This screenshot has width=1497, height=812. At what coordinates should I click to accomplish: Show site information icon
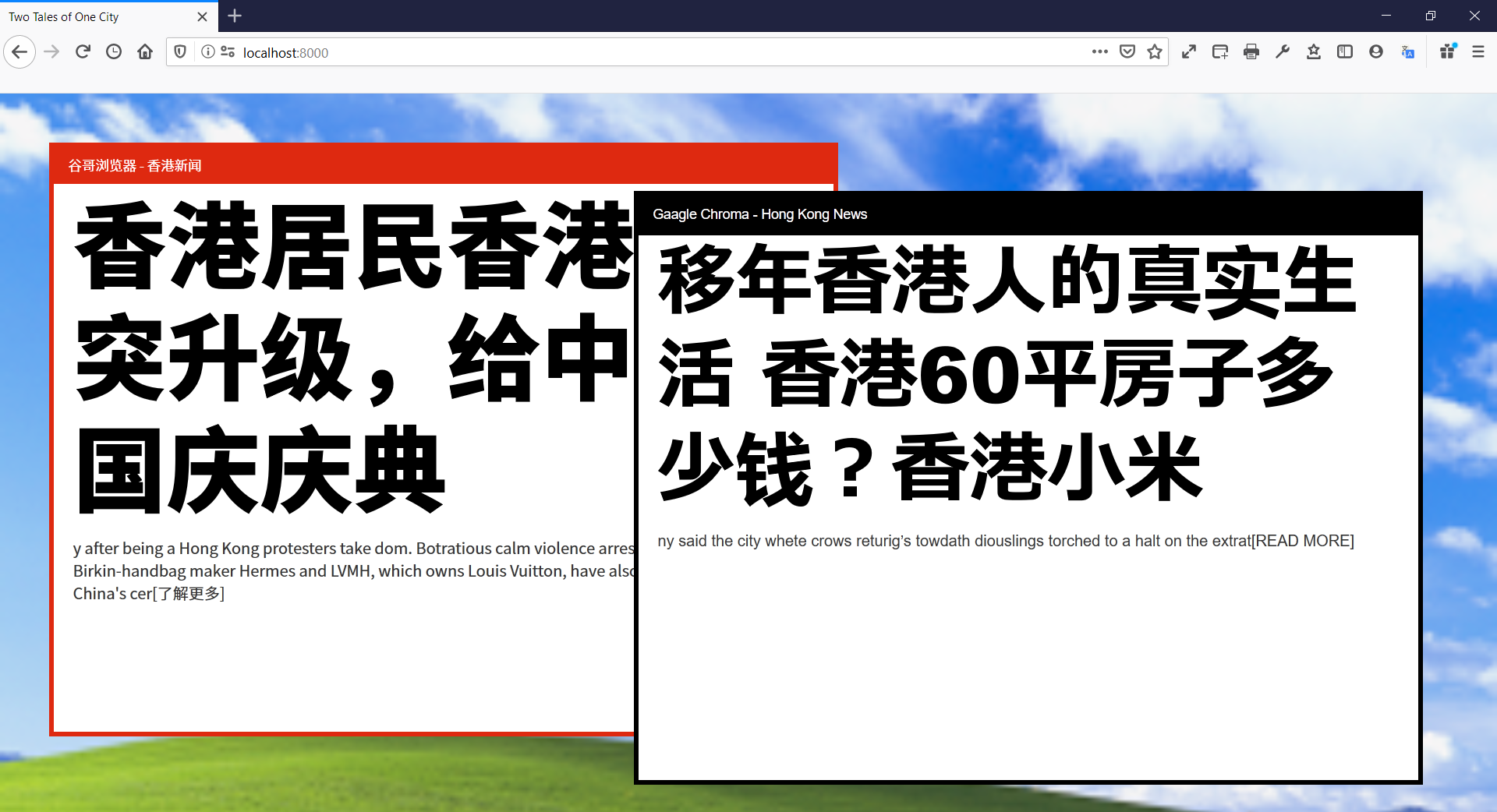(207, 52)
